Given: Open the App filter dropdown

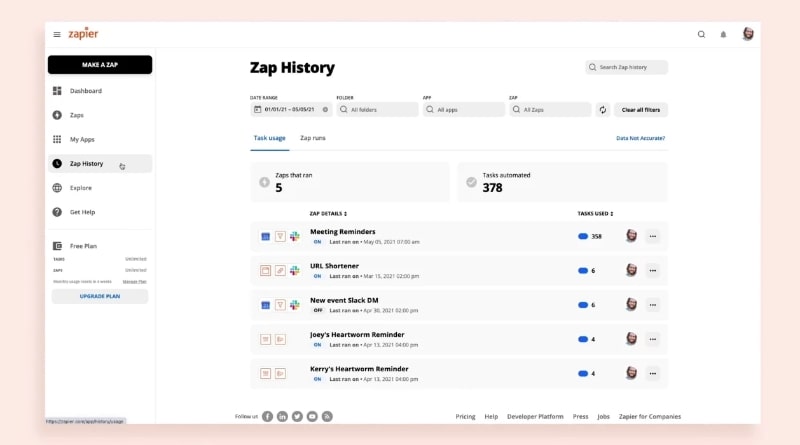Looking at the screenshot, I should tap(463, 109).
